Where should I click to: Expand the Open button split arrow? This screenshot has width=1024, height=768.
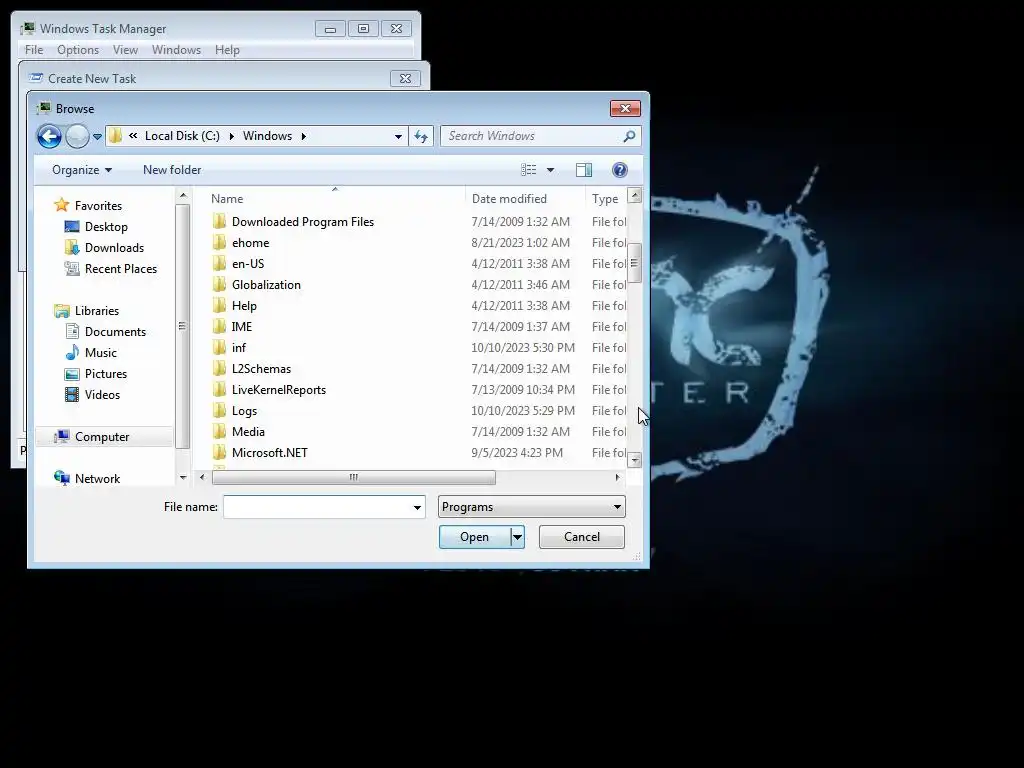[x=517, y=537]
